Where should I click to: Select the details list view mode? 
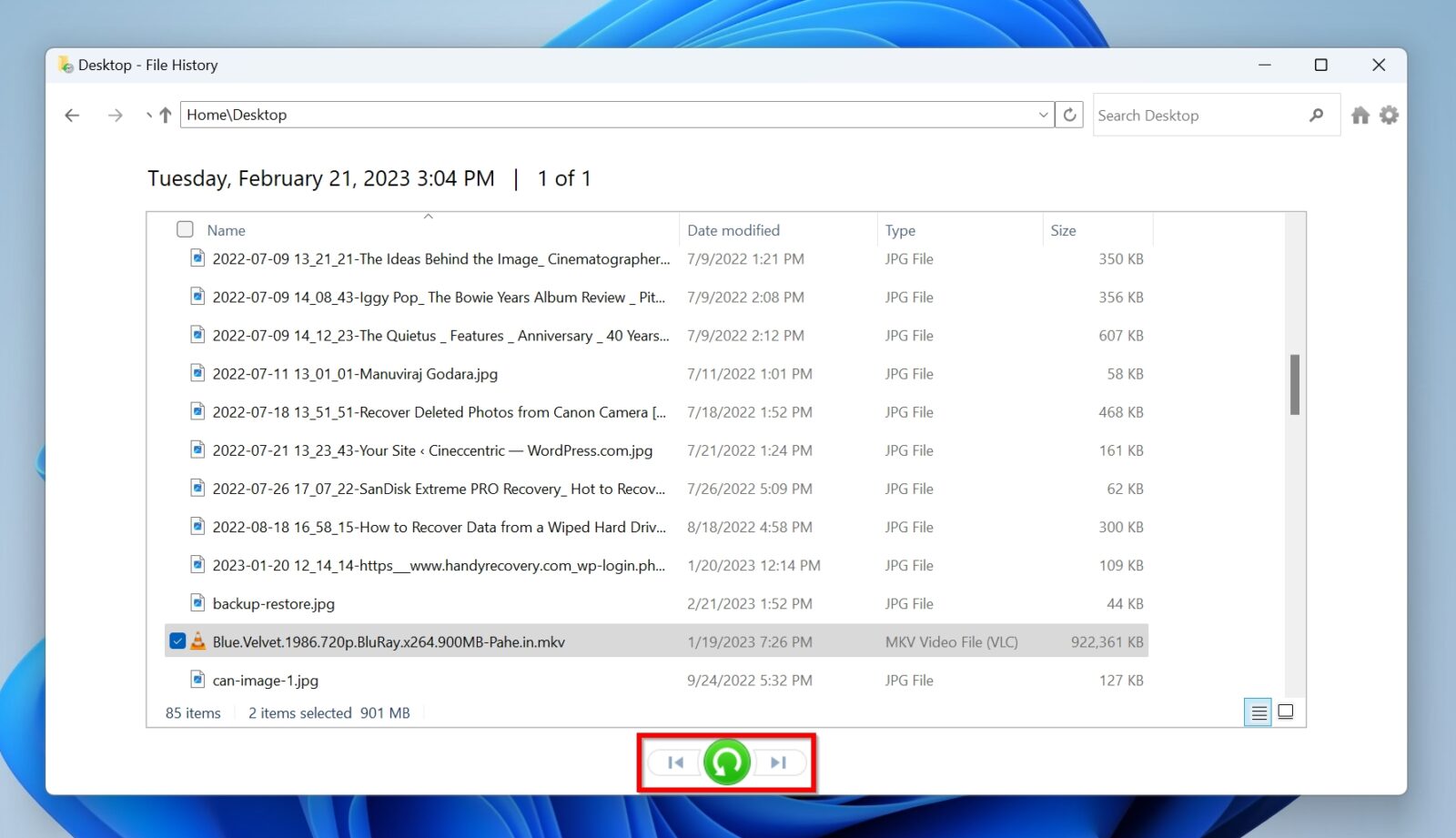(1259, 712)
